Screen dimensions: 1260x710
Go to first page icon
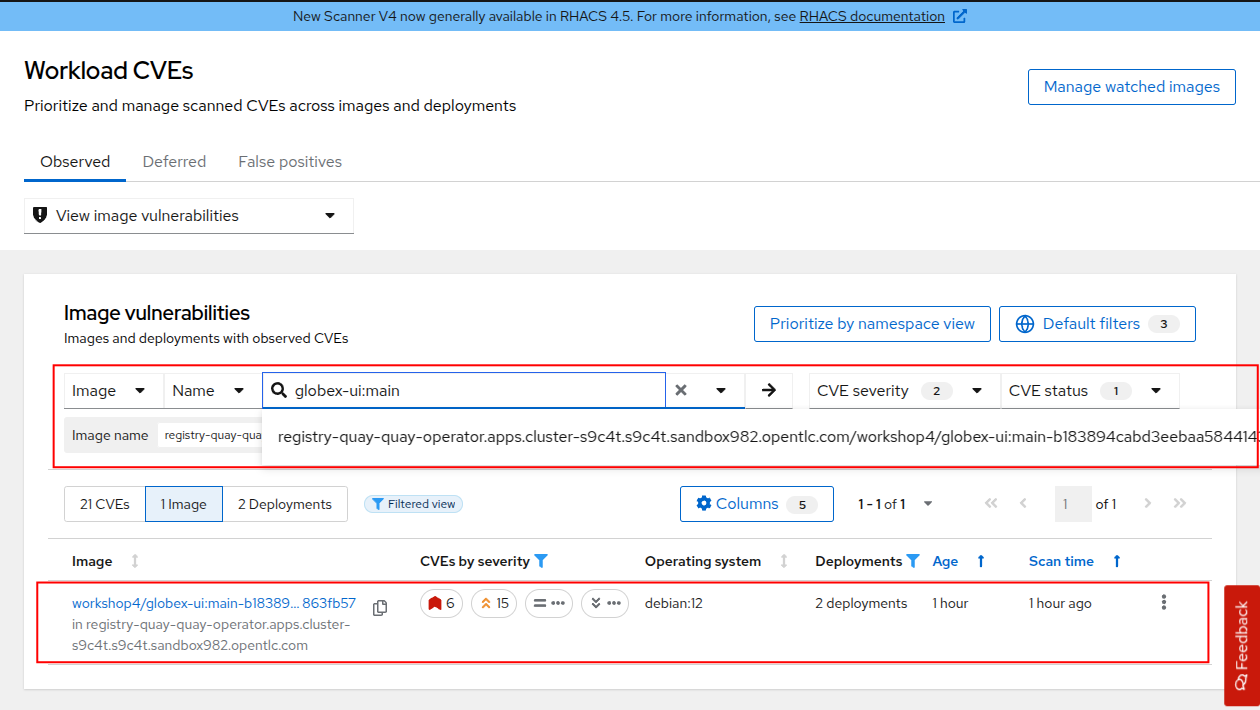pos(991,504)
